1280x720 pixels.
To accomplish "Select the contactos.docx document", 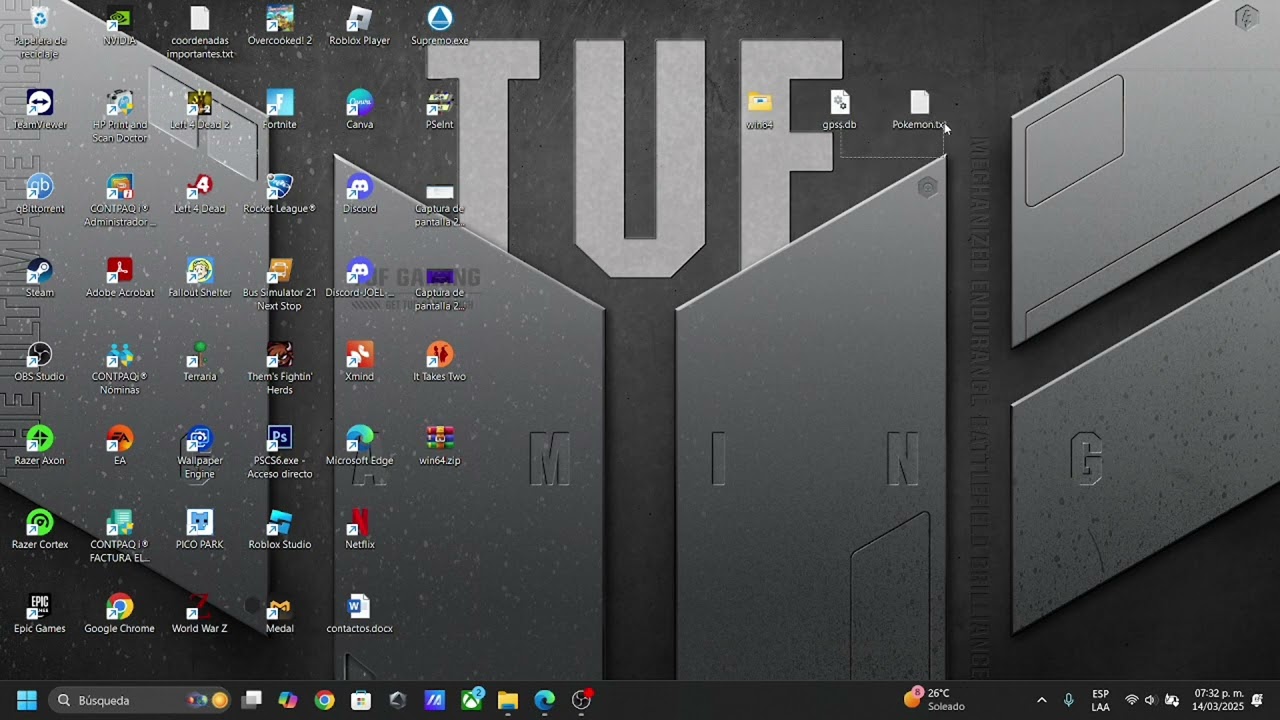I will point(360,614).
